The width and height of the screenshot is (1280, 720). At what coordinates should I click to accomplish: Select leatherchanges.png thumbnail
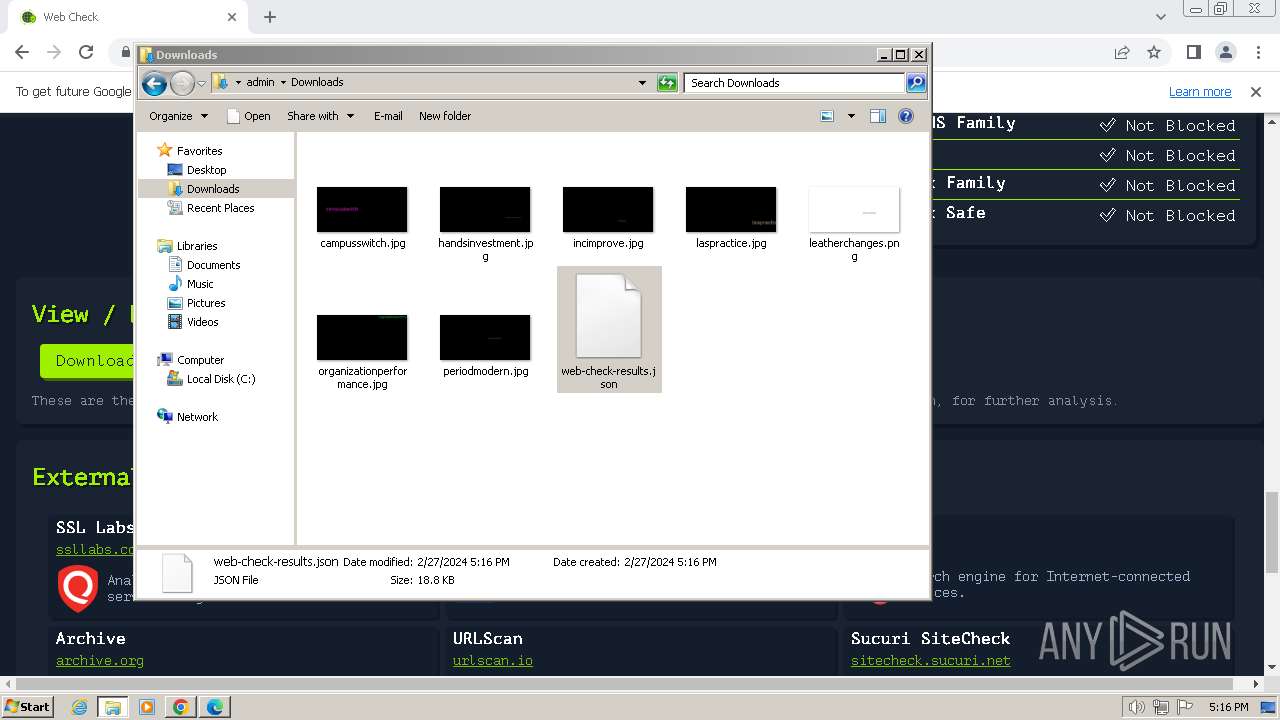click(854, 210)
